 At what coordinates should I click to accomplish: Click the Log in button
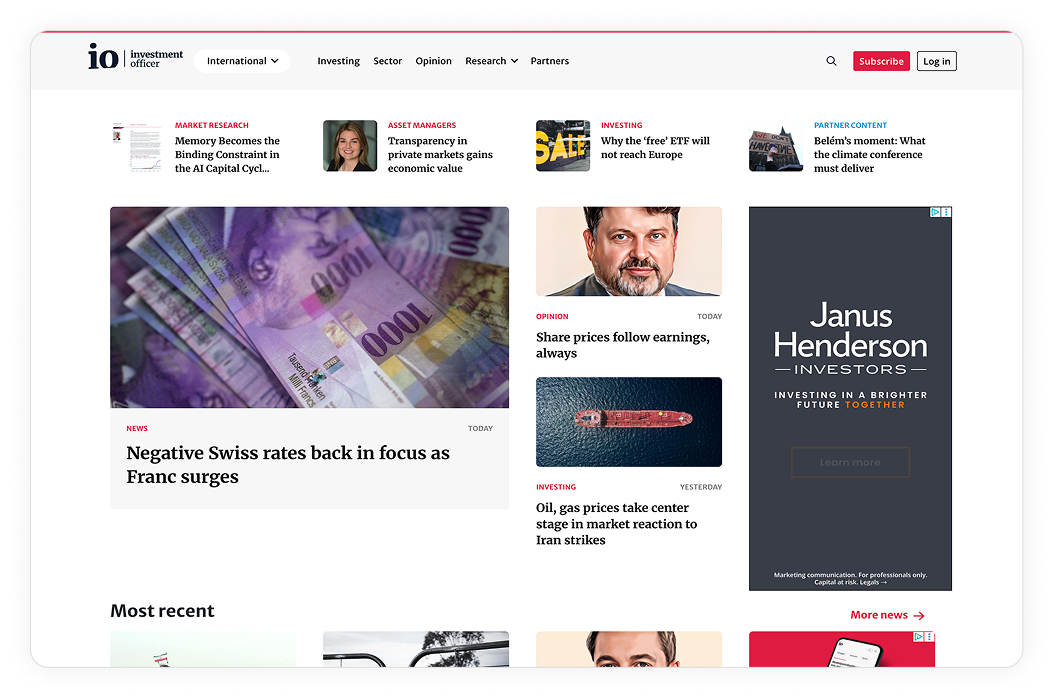coord(936,61)
